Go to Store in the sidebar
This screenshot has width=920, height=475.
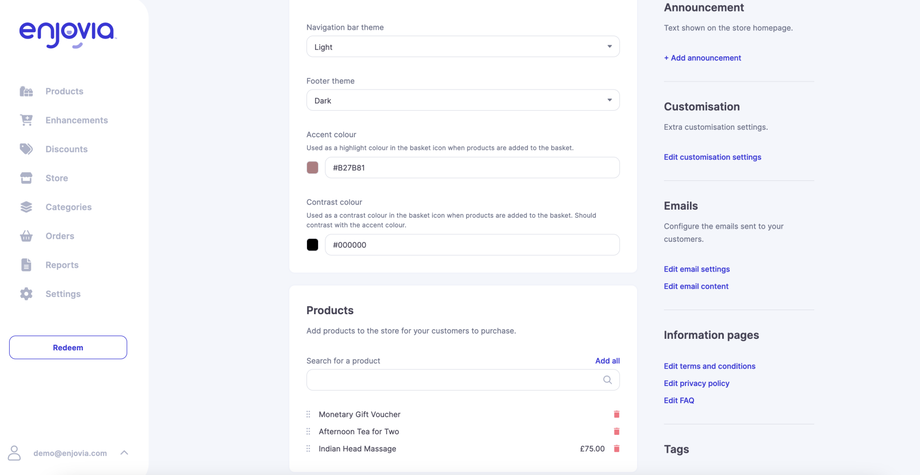point(56,178)
